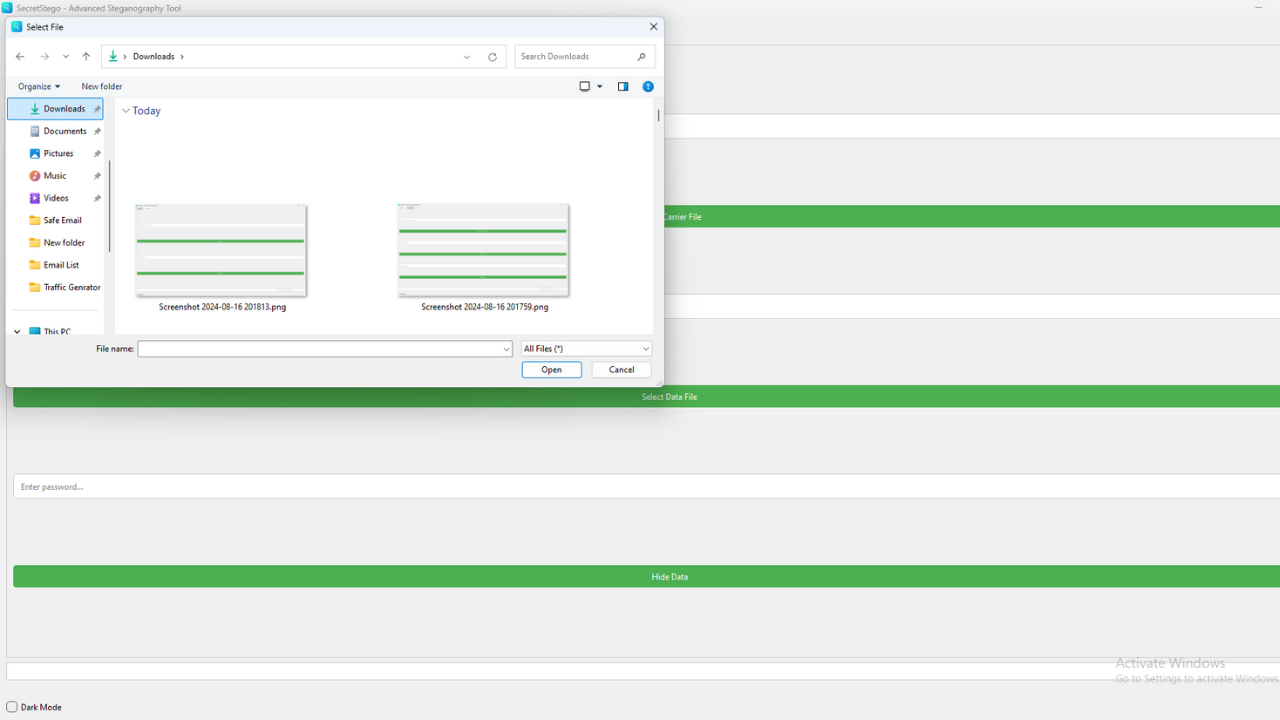Click the back navigation arrow
Screen dimensions: 1280x720
coord(19,56)
